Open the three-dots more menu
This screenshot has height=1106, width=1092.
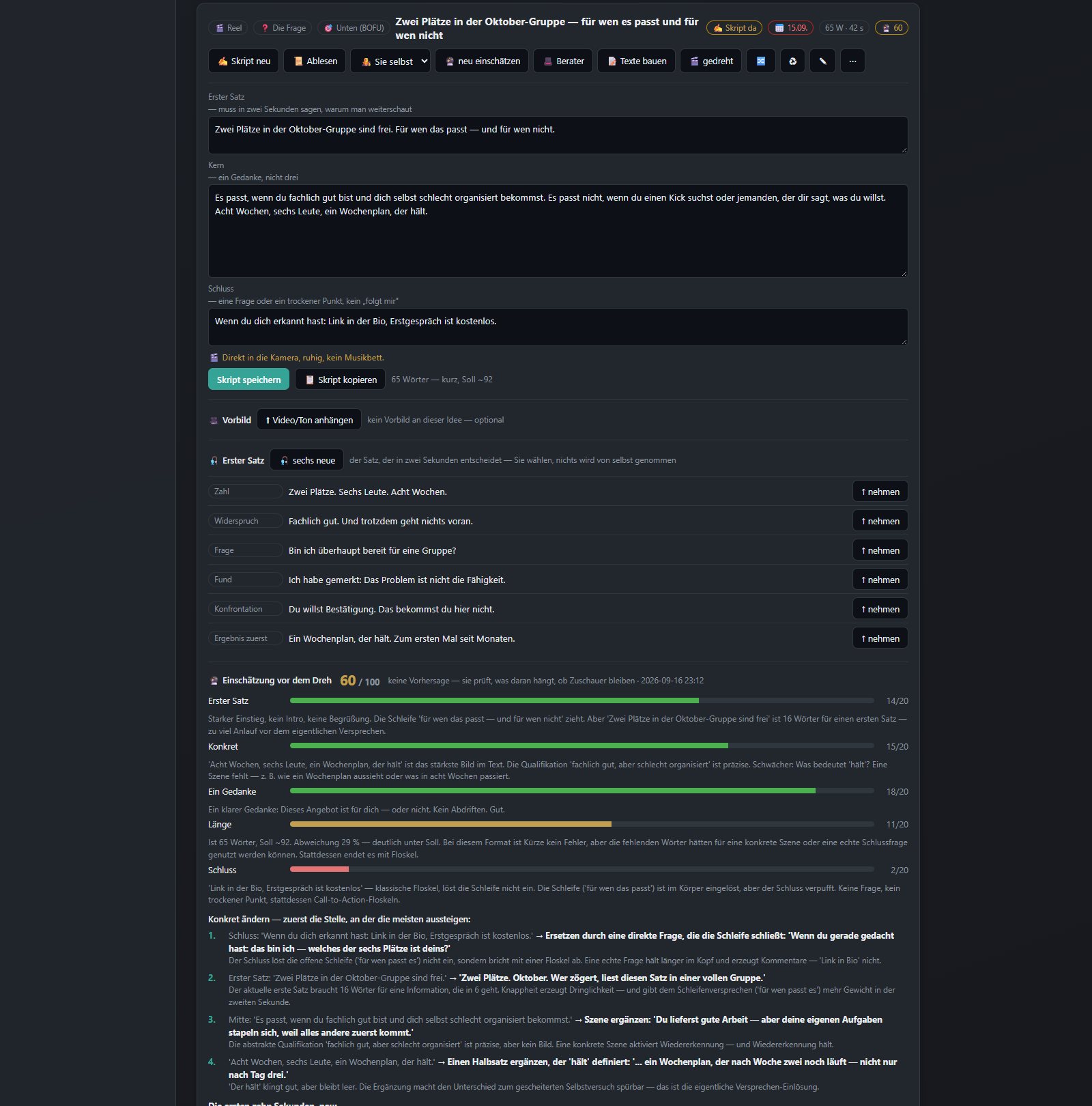coord(852,61)
